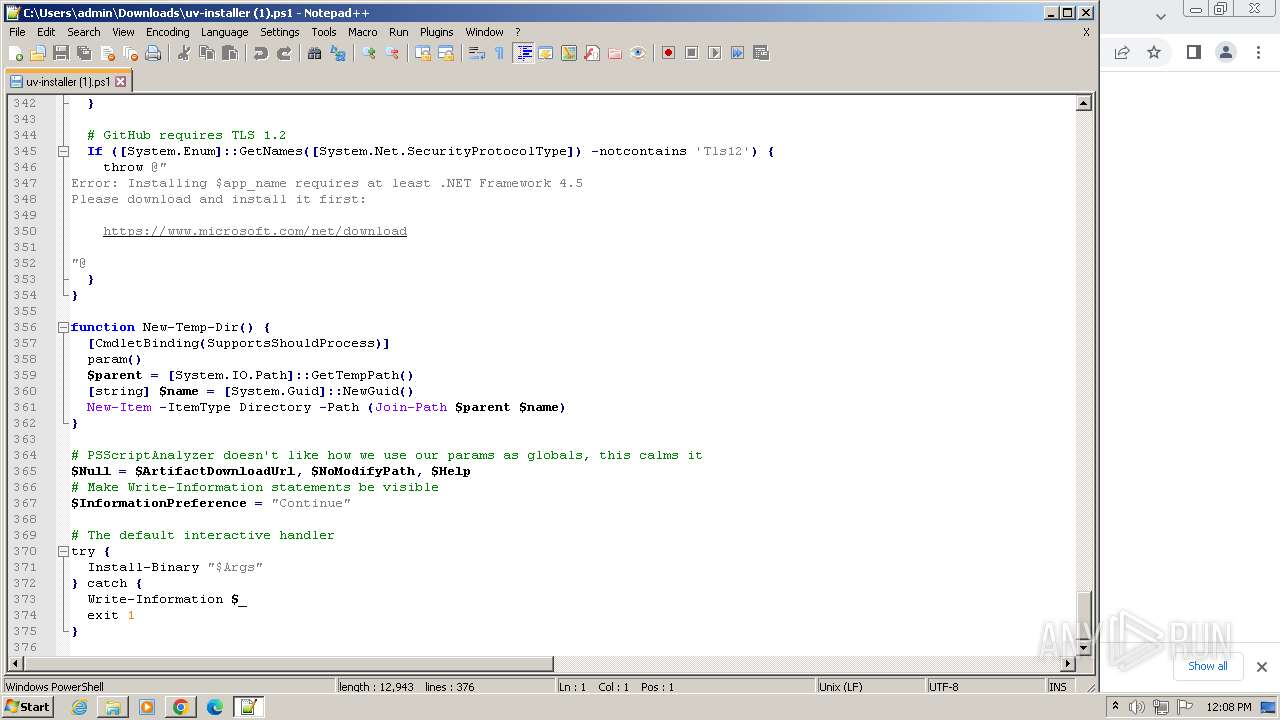Viewport: 1280px width, 720px height.
Task: Open the Language menu
Action: click(x=224, y=32)
